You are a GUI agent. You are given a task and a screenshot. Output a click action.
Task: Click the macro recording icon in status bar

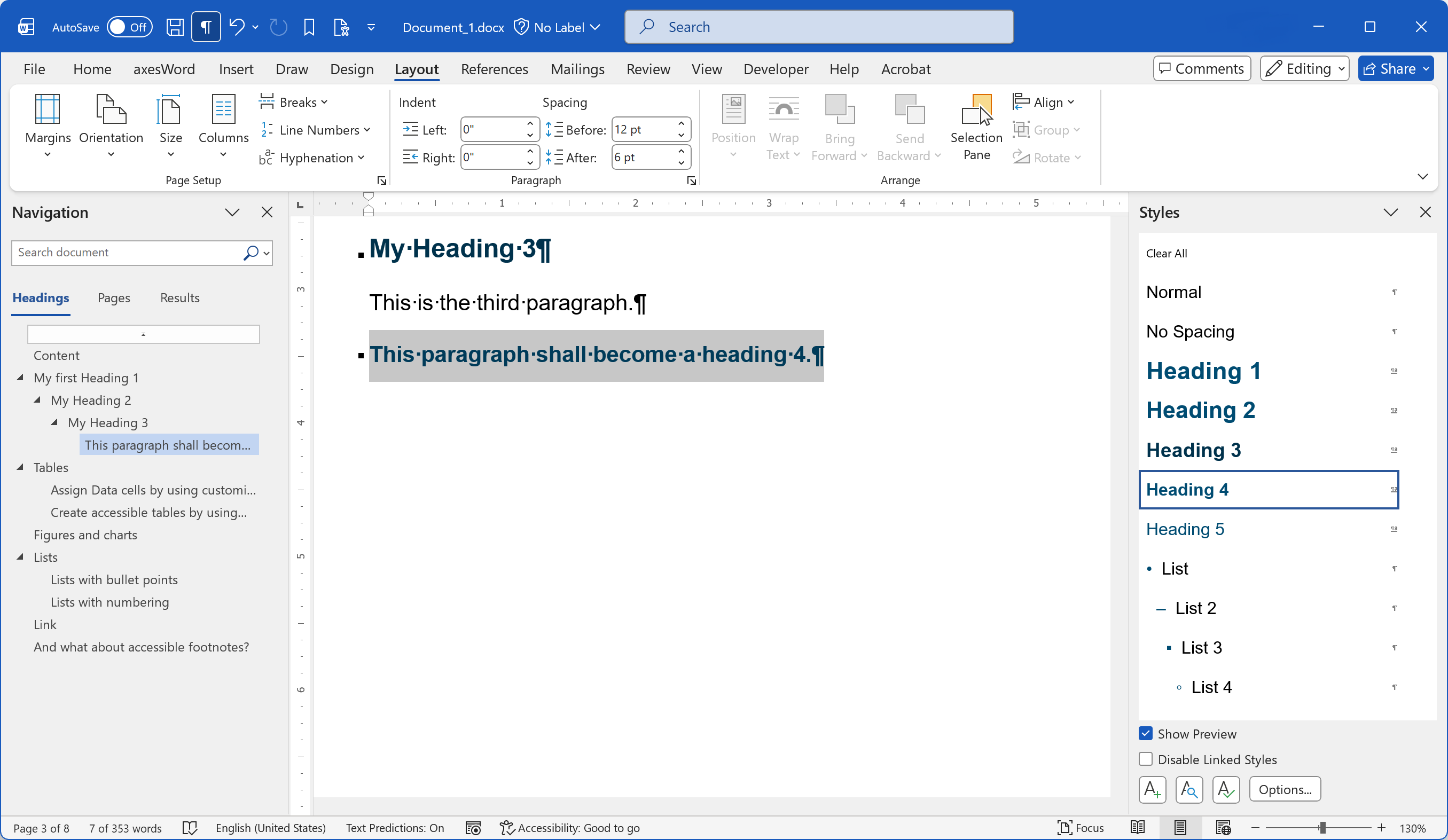[473, 828]
